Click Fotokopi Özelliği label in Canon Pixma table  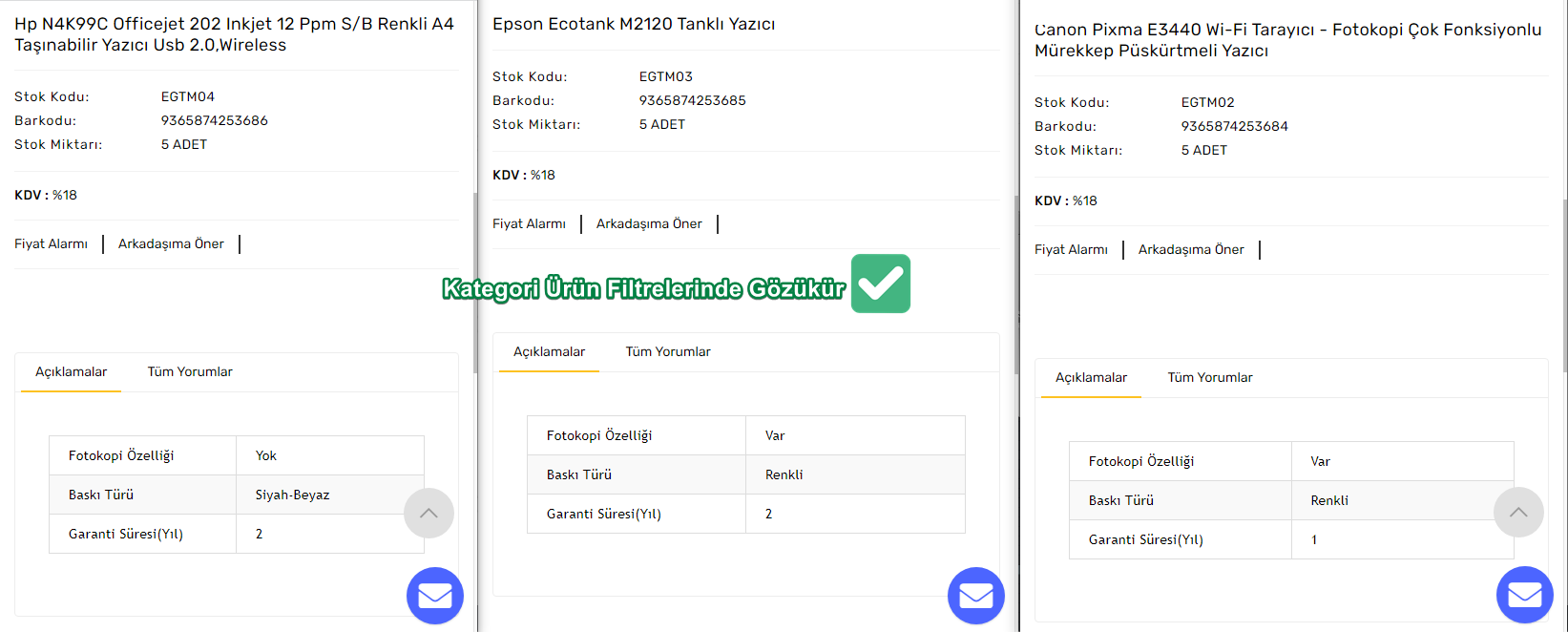pos(1141,461)
